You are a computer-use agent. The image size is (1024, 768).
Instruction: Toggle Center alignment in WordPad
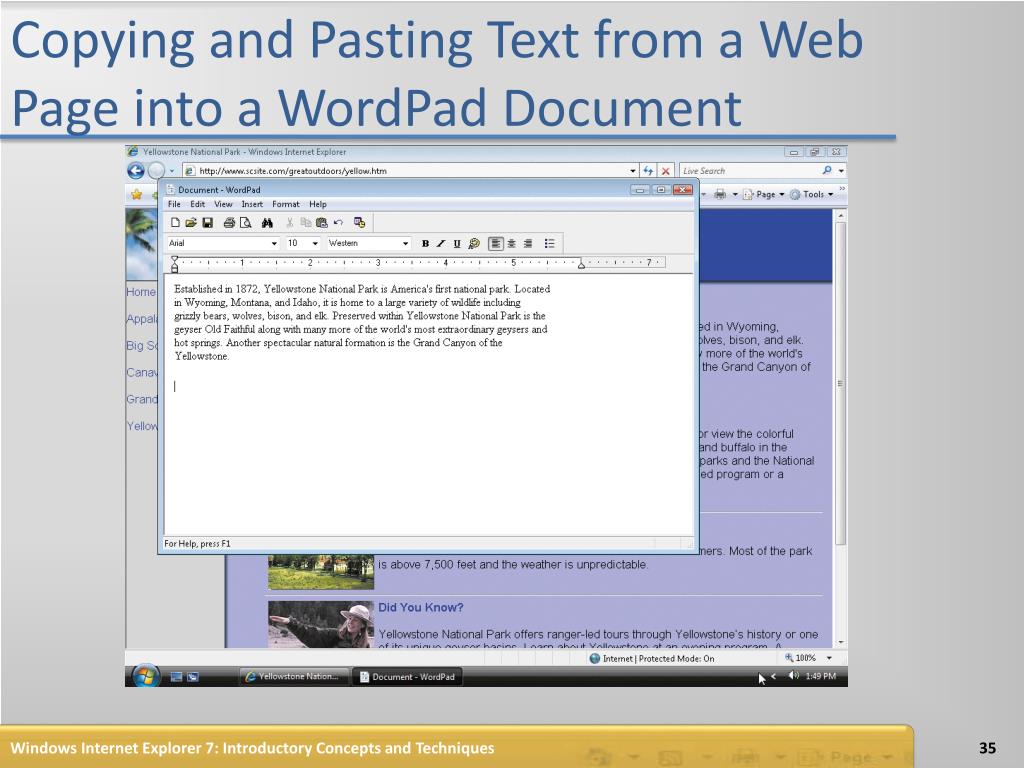[x=512, y=244]
